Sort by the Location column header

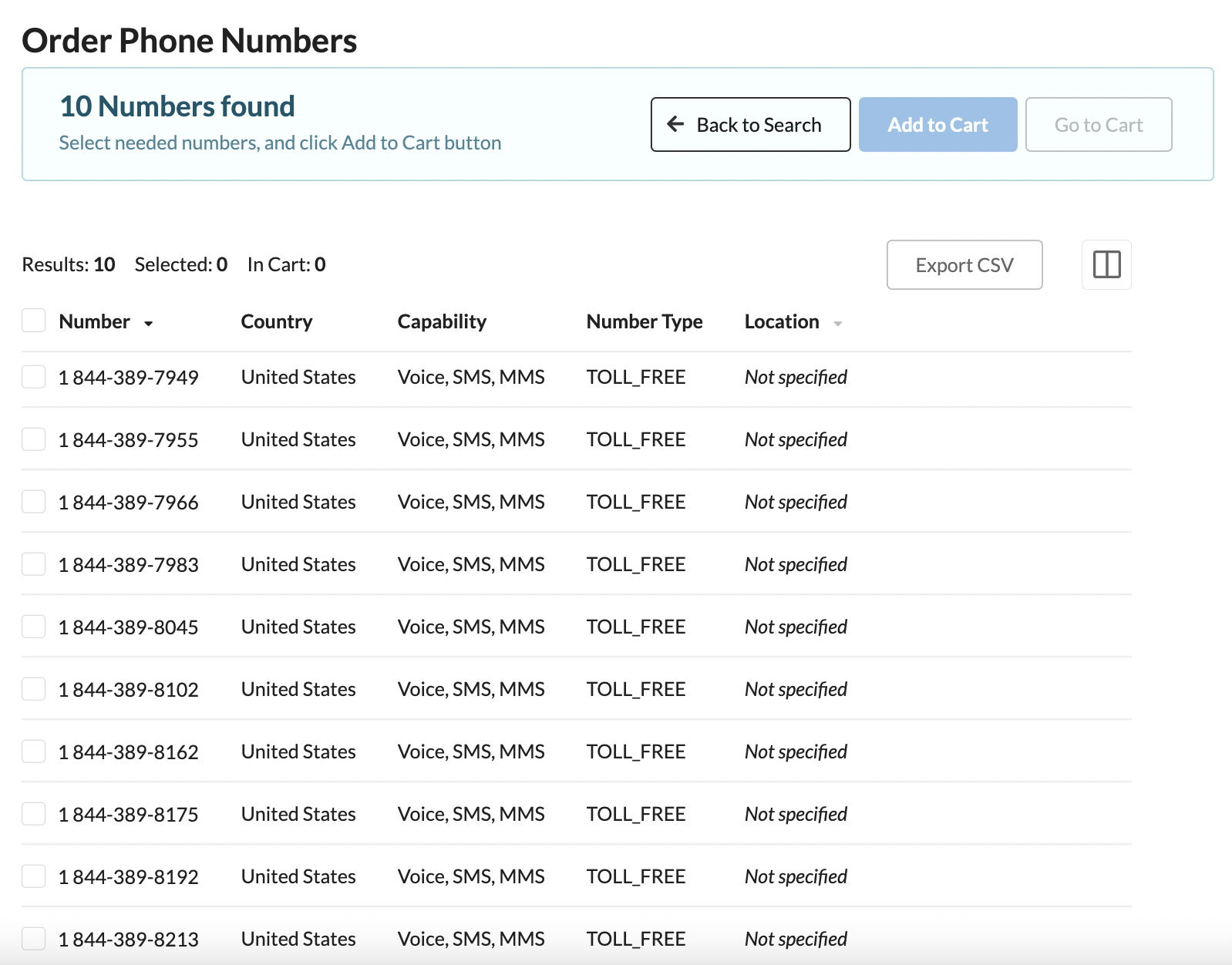pos(782,321)
